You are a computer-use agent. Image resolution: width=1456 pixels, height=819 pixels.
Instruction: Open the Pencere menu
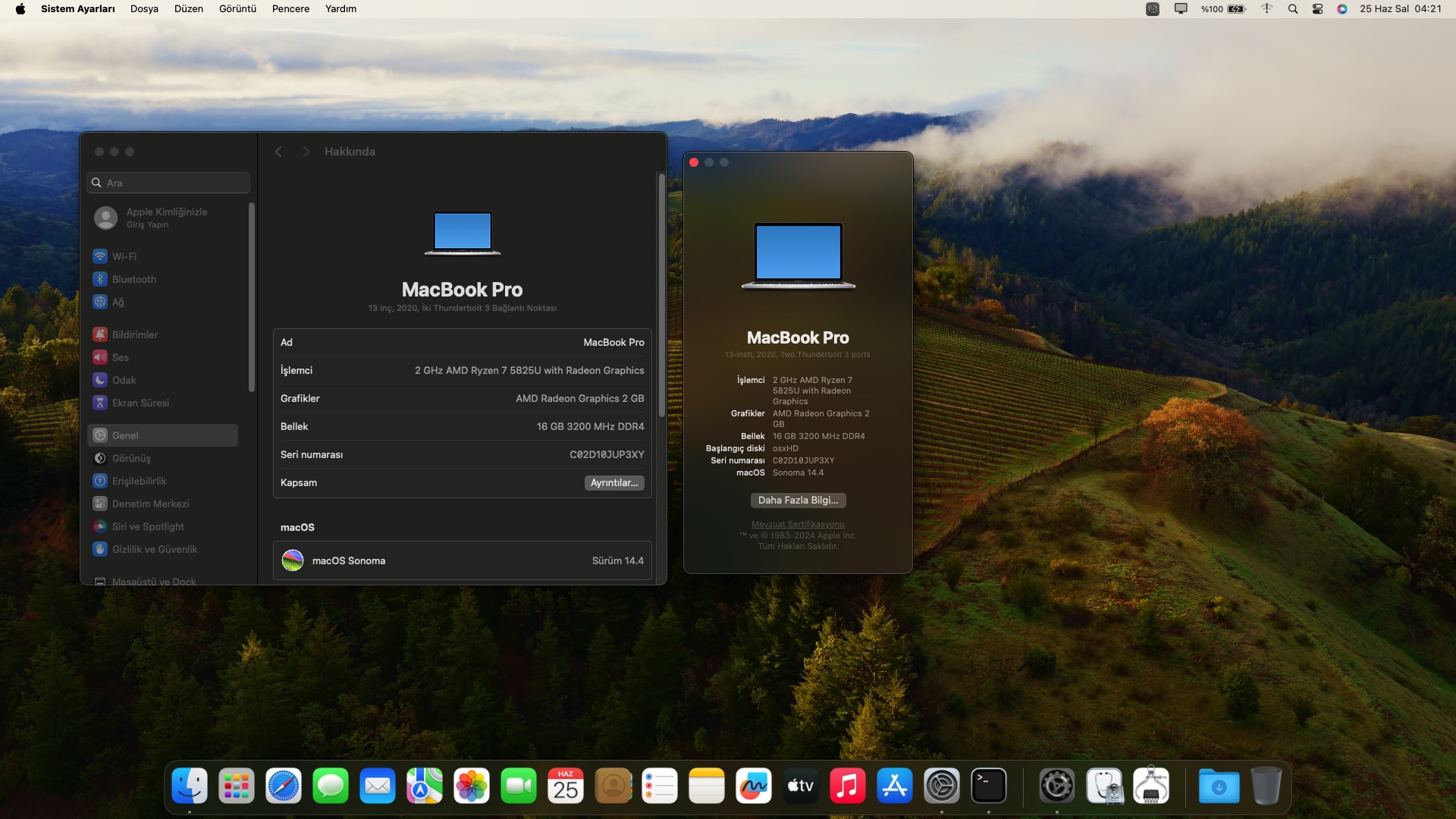[290, 9]
